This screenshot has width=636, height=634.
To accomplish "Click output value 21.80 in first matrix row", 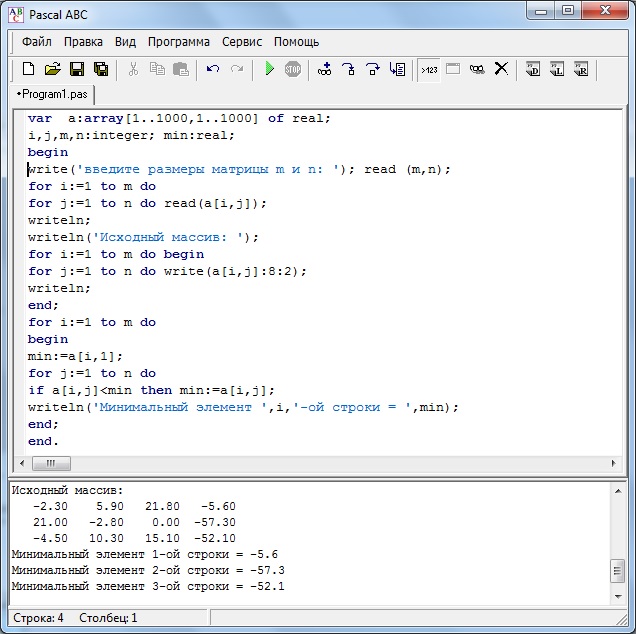I will (x=162, y=507).
